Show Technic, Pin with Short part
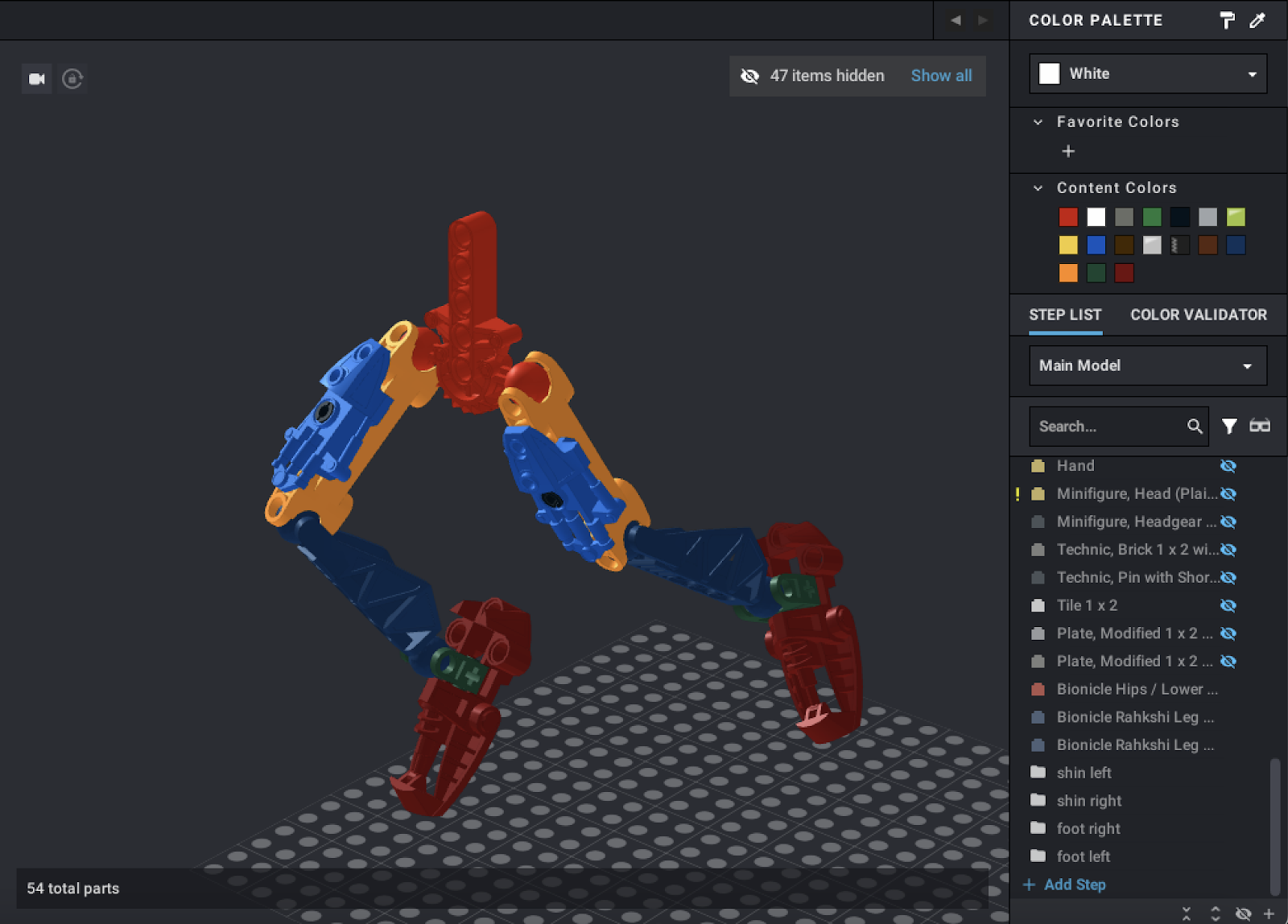This screenshot has width=1288, height=924. 1228,578
